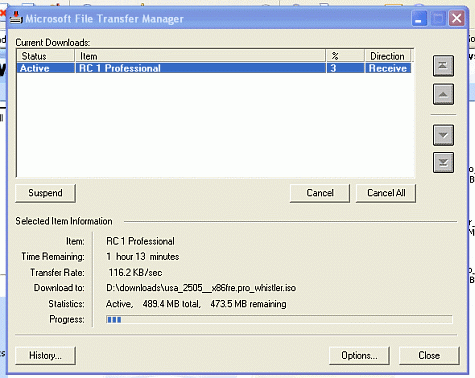The image size is (475, 378).
Task: Click the Status column header
Action: coord(46,56)
